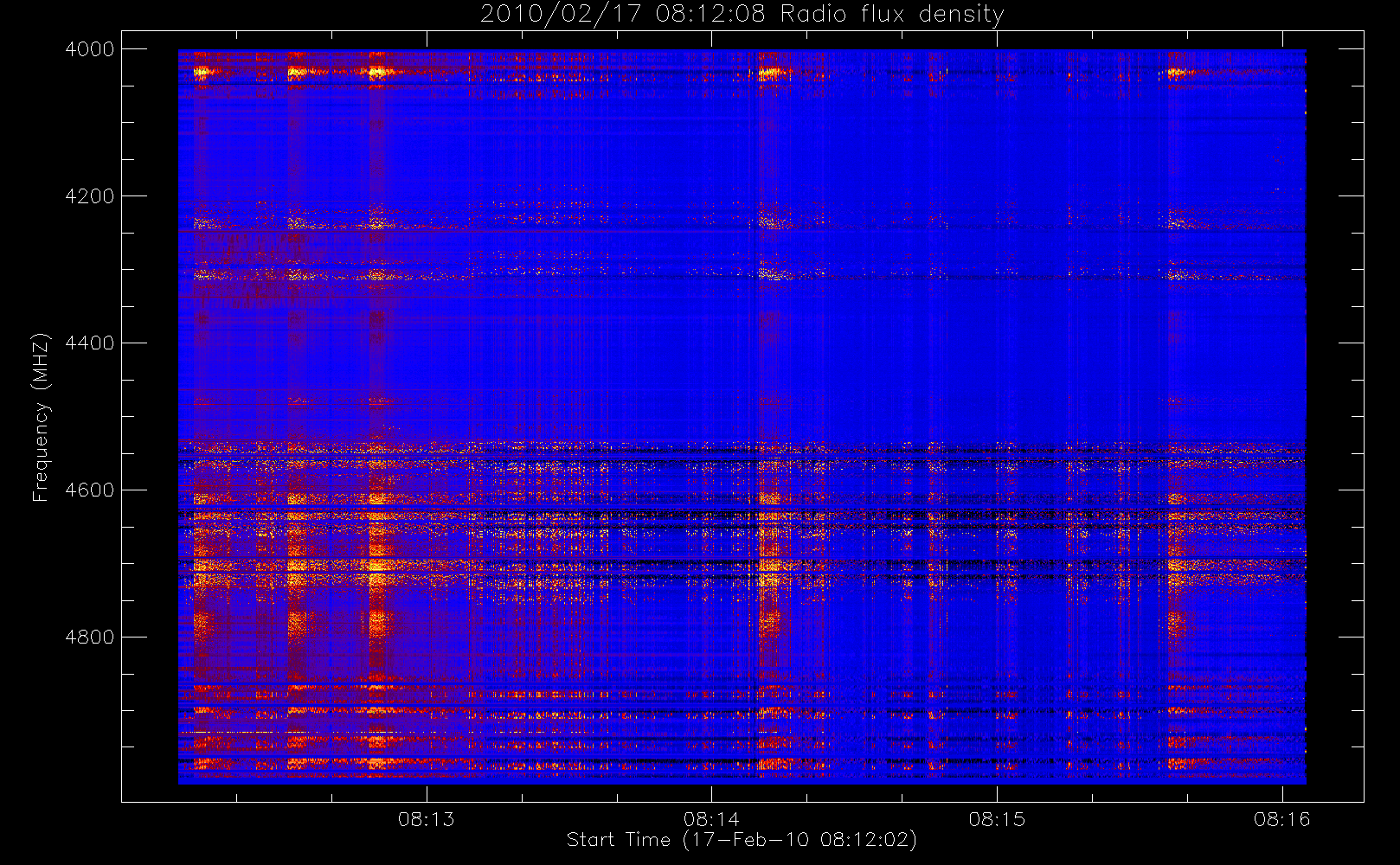Click the 08:16 time tick label

coord(1282,819)
